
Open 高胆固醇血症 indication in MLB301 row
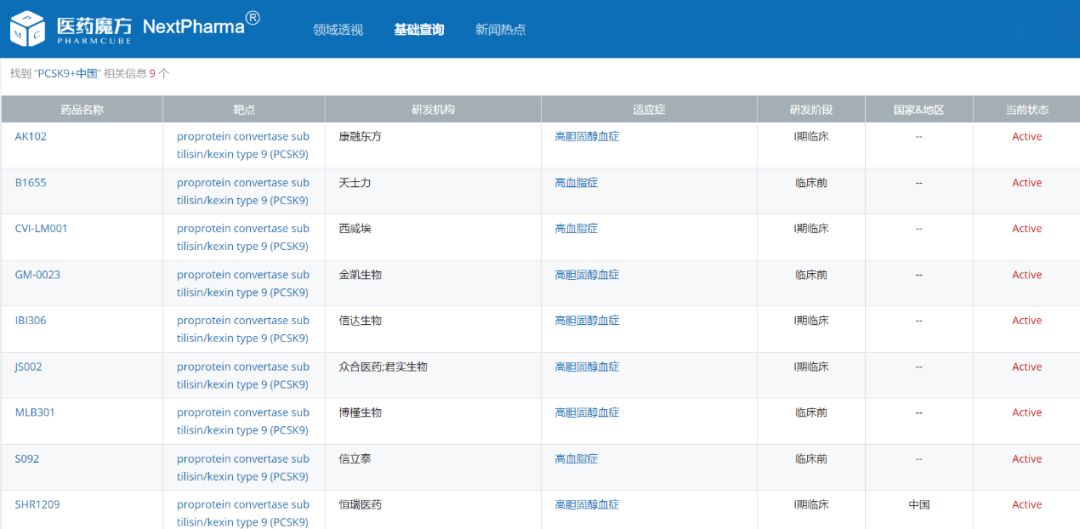tap(587, 412)
